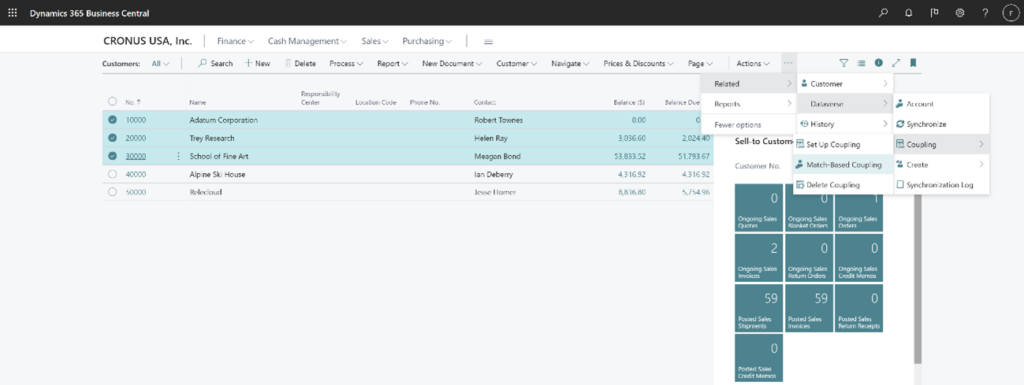The image size is (1024, 385).
Task: Select Synchronize in Dataverse submenu
Action: (x=941, y=124)
